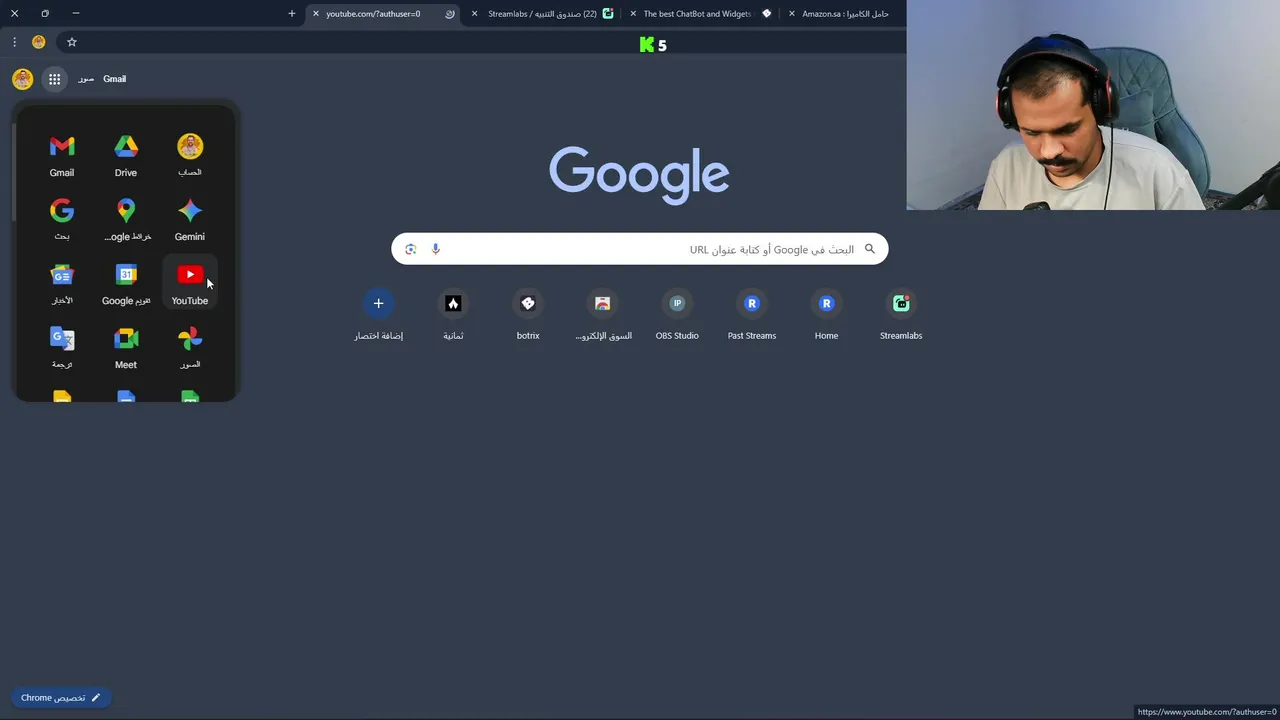Open the OBS Studio shortcut tile
This screenshot has height=720, width=1280.
pos(677,314)
